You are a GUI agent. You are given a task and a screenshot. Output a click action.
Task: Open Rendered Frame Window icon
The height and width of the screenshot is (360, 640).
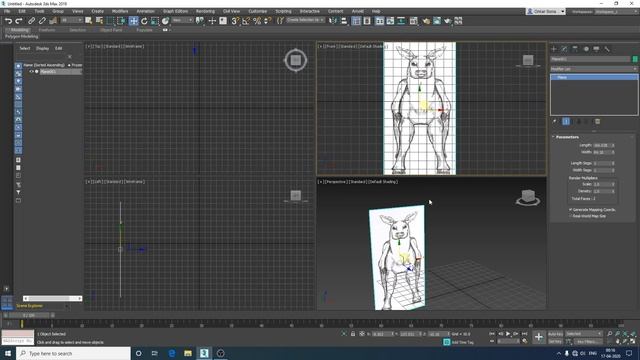coord(437,21)
